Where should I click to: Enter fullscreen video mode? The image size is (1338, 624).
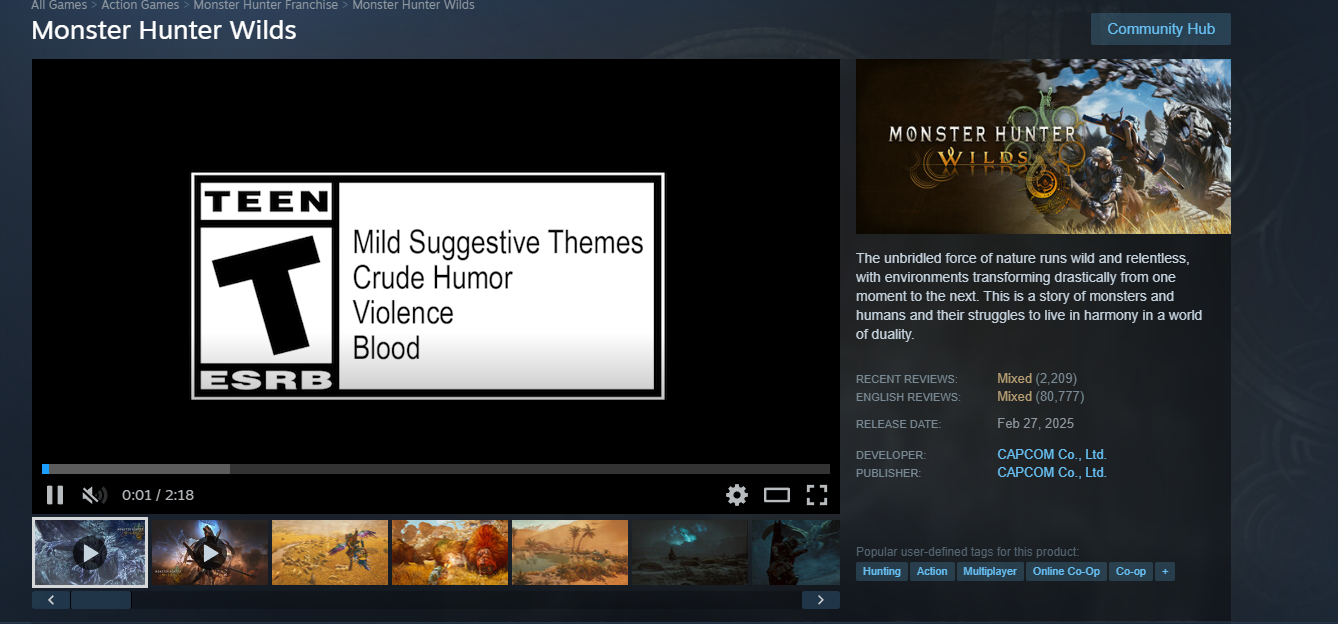(x=817, y=494)
